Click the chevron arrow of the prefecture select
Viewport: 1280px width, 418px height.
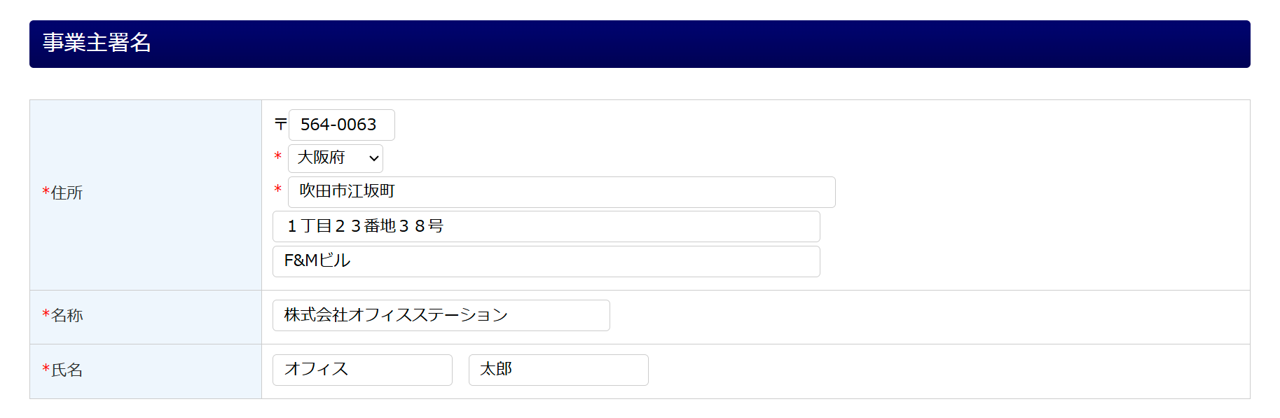(374, 158)
